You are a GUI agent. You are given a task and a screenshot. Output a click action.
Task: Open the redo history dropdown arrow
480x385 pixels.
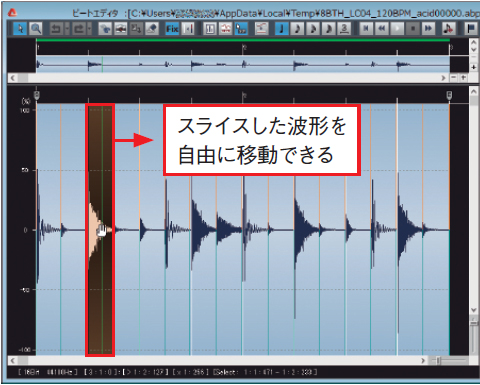[89, 29]
